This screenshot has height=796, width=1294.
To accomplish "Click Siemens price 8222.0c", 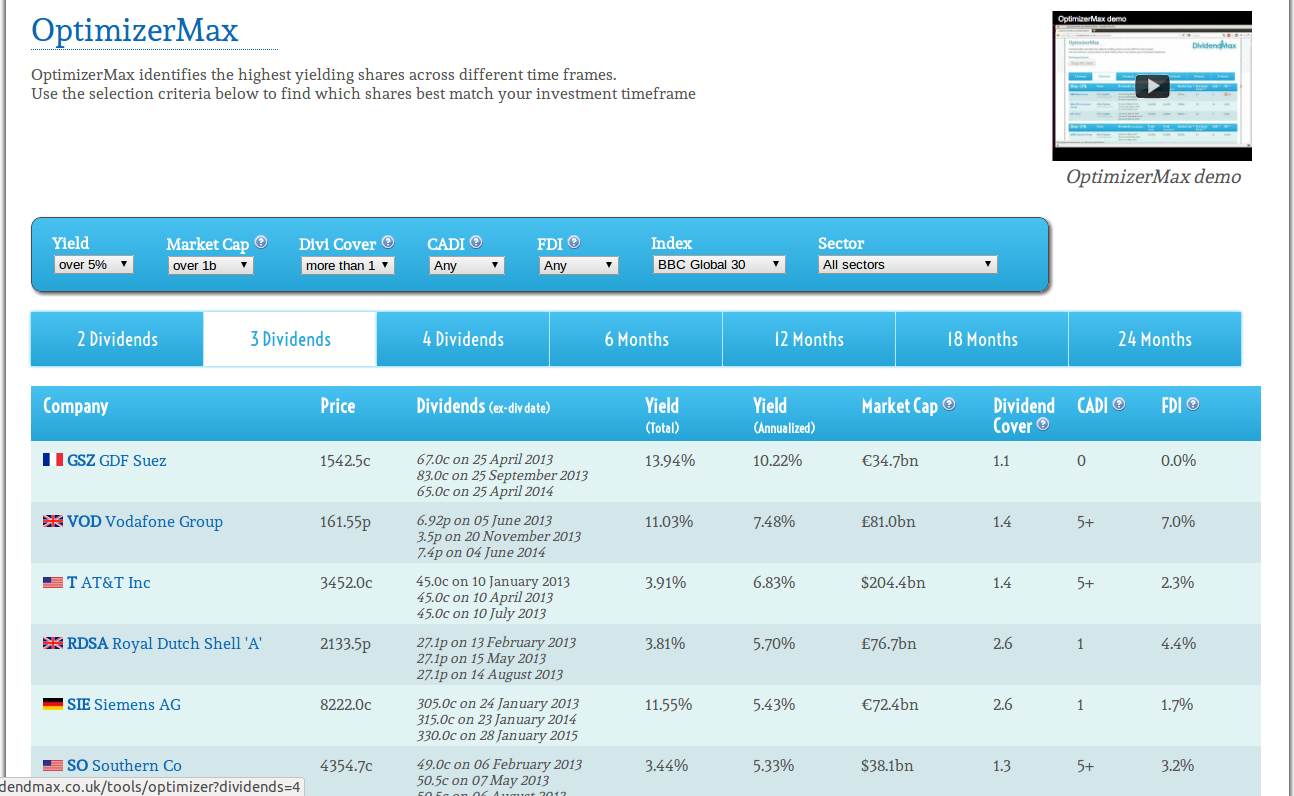I will point(346,704).
